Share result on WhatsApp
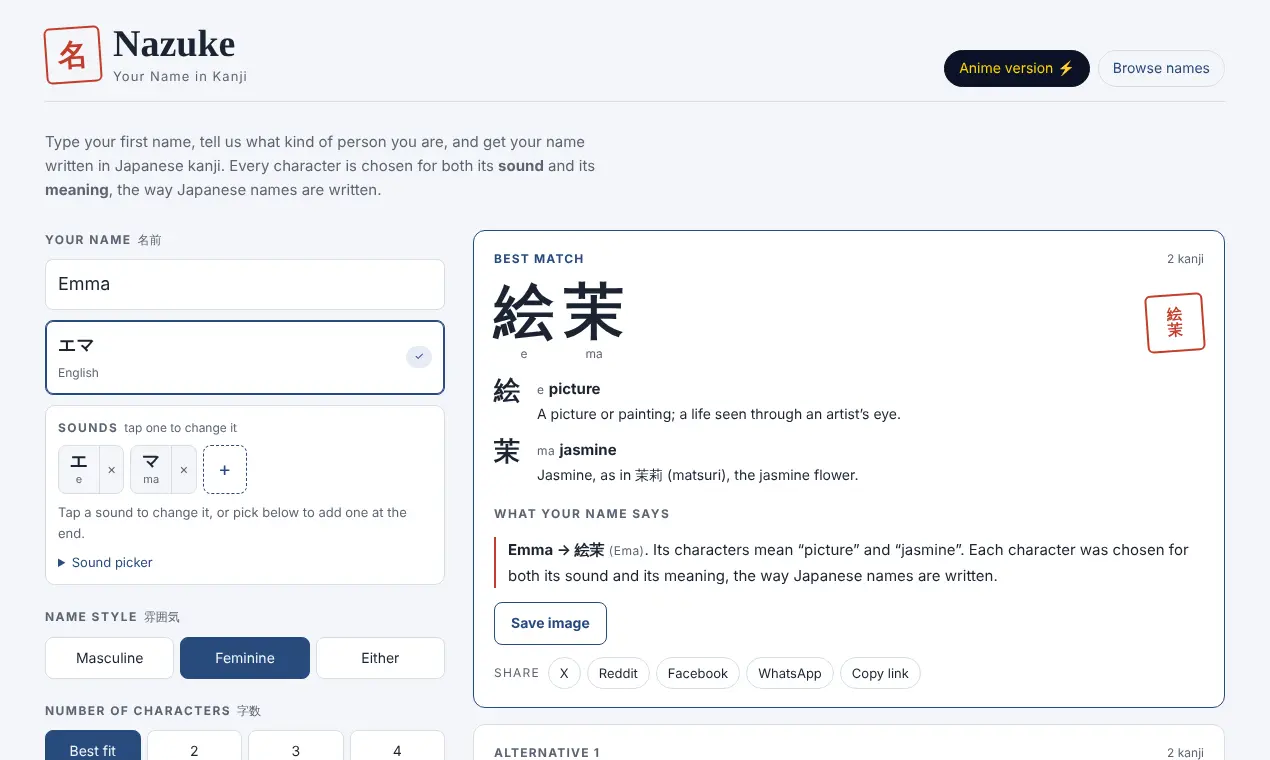This screenshot has height=760, width=1270. pyautogui.click(x=790, y=673)
